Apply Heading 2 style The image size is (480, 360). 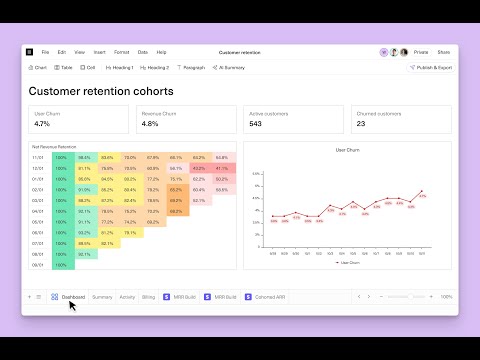click(x=154, y=68)
